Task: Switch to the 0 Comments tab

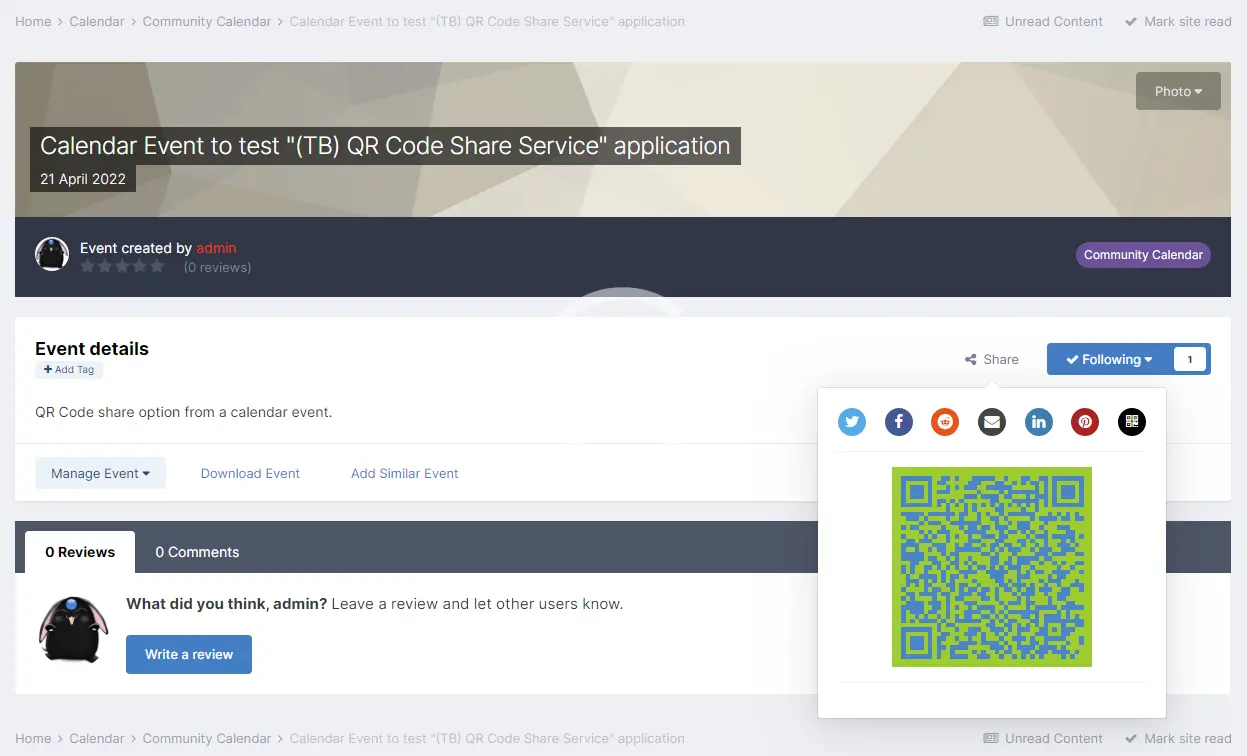Action: 197,552
